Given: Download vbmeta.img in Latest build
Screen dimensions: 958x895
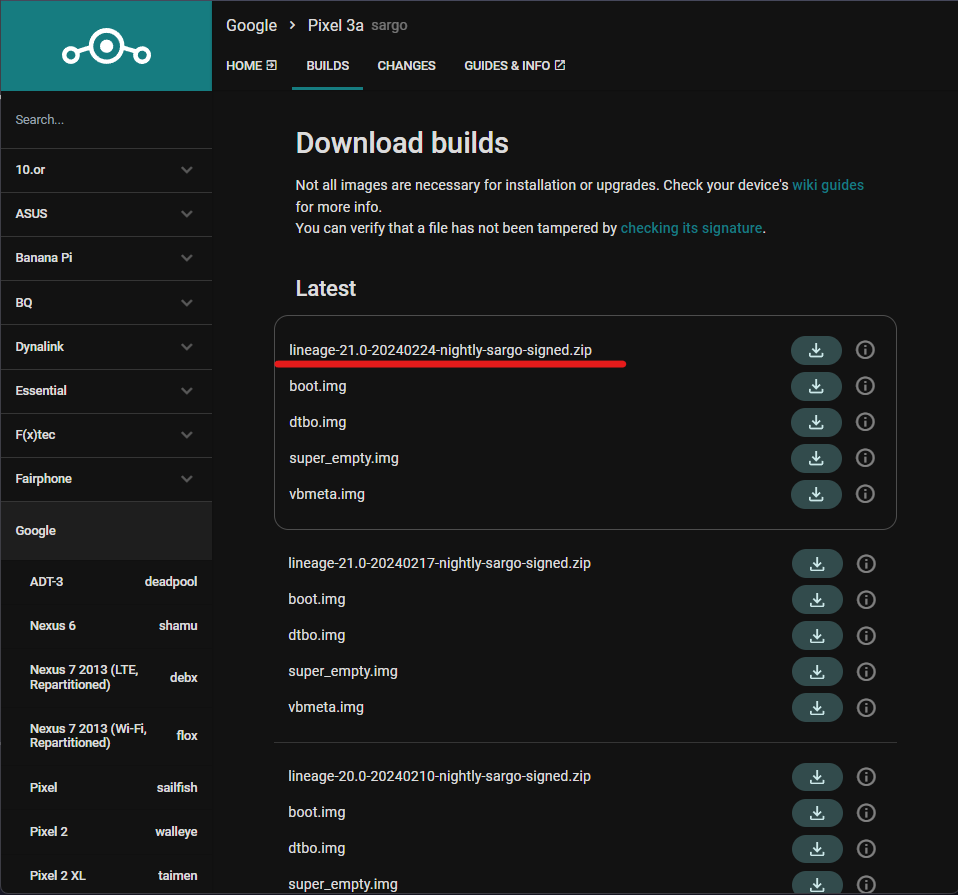Looking at the screenshot, I should point(816,494).
